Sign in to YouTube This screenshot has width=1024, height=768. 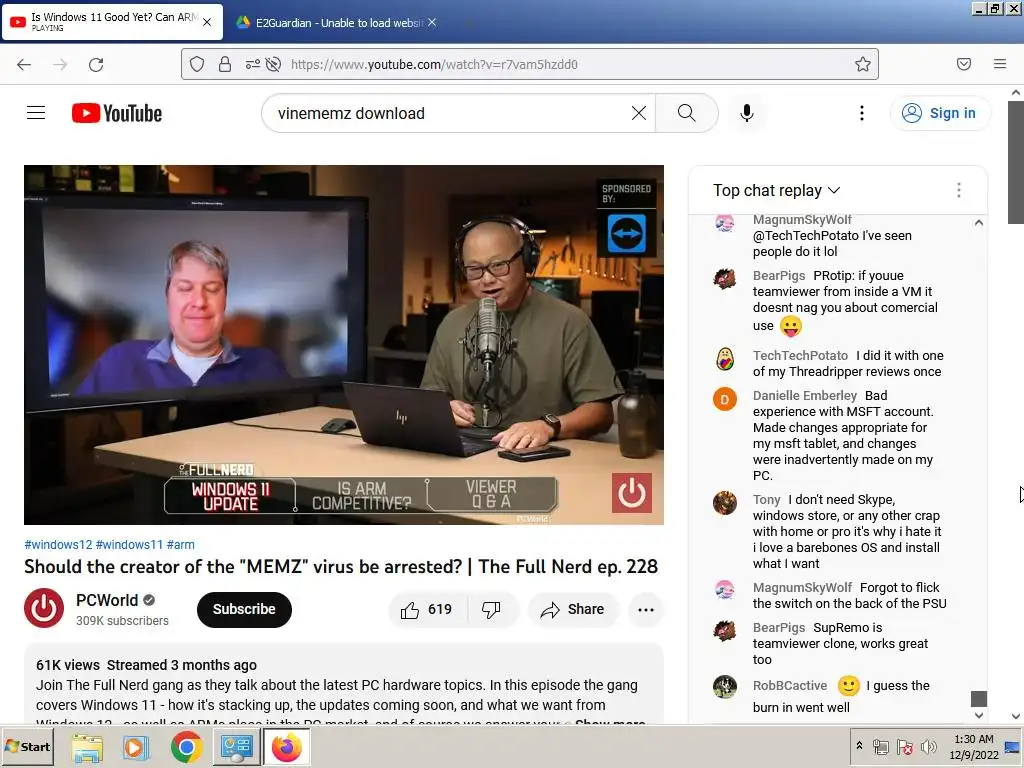pos(940,113)
